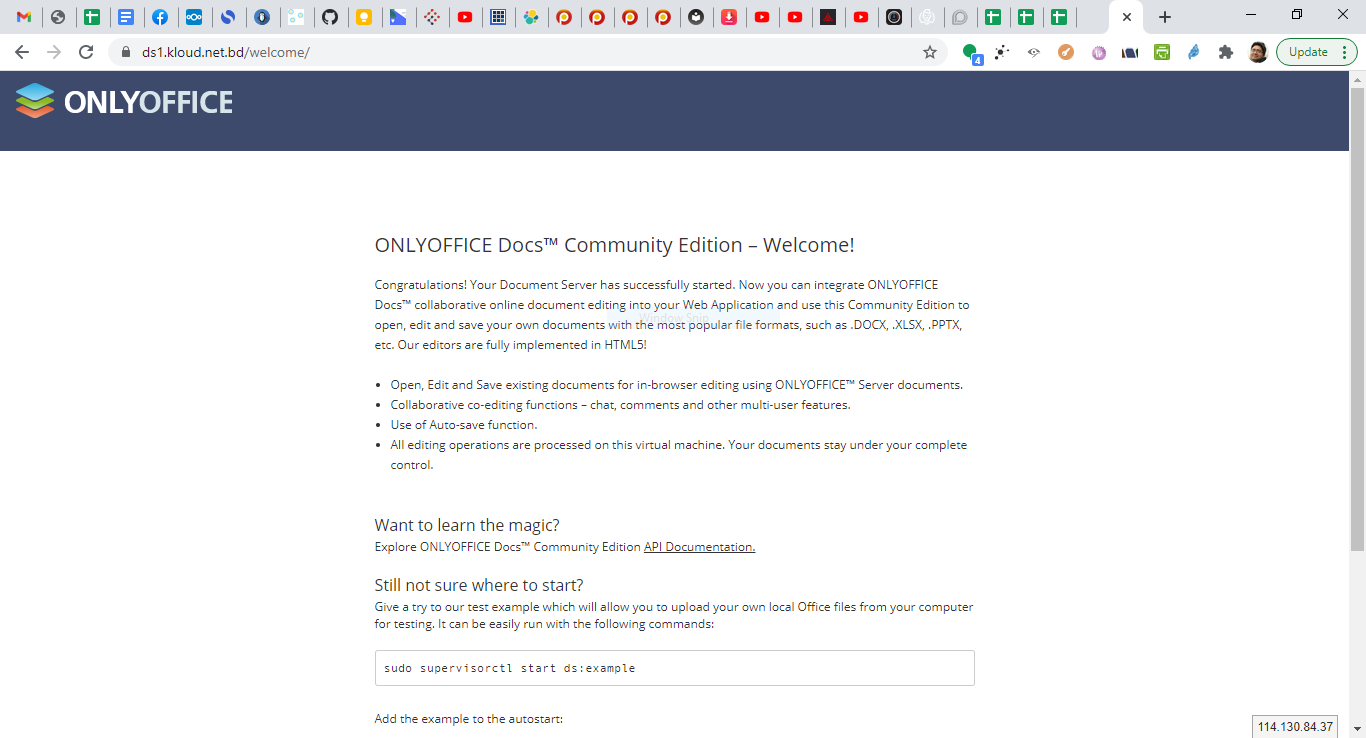The image size is (1366, 738).
Task: Open Chrome three-dot menu
Action: point(1345,52)
